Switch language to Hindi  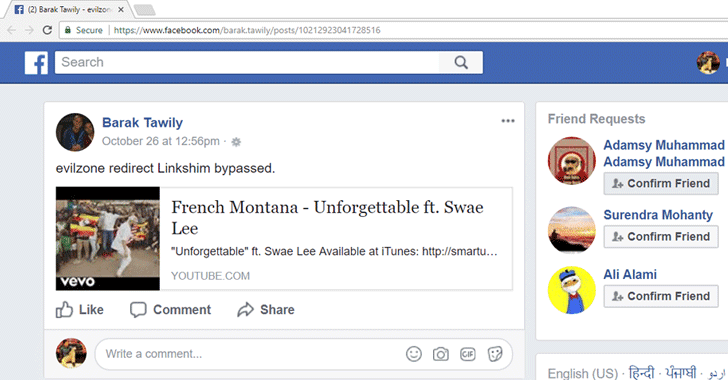click(x=641, y=373)
